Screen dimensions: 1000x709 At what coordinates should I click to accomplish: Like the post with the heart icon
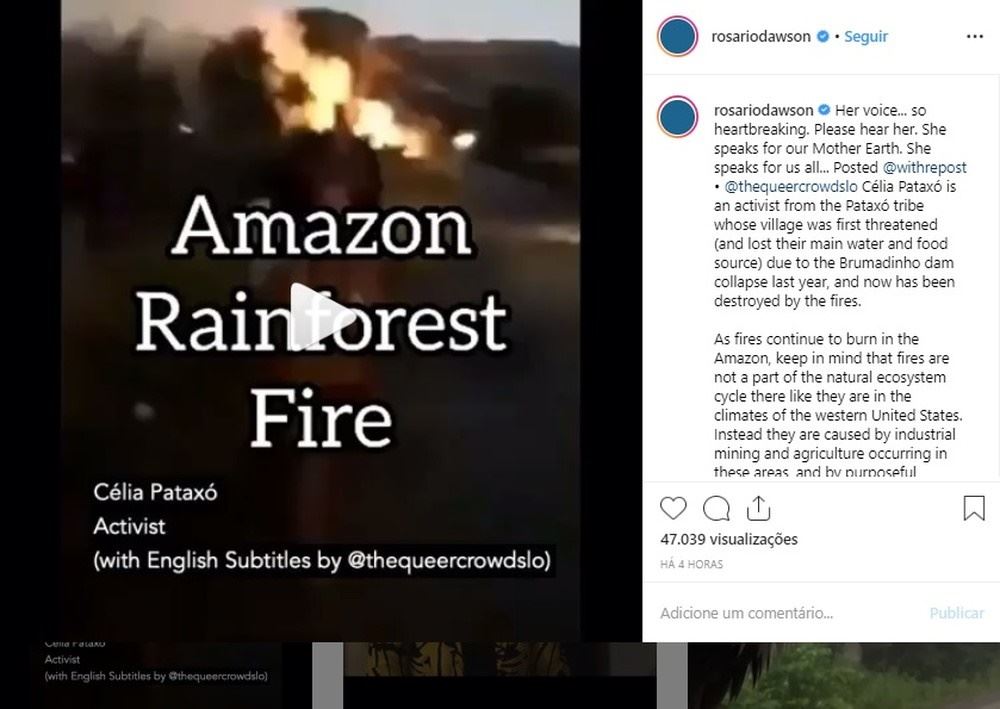[673, 508]
